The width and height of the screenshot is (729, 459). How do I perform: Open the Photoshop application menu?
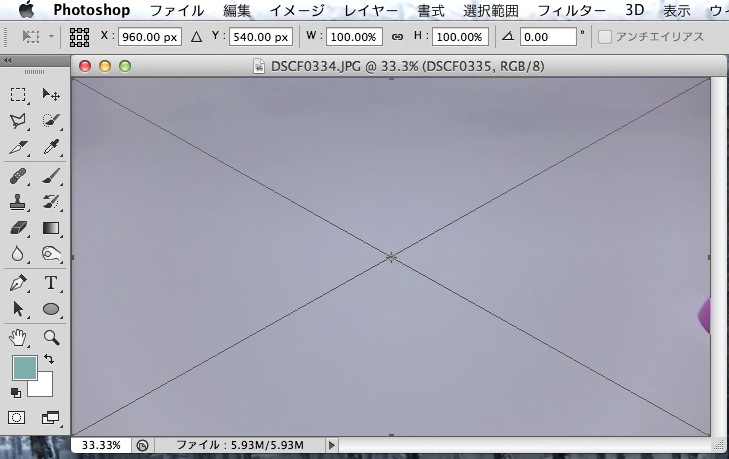click(x=92, y=10)
